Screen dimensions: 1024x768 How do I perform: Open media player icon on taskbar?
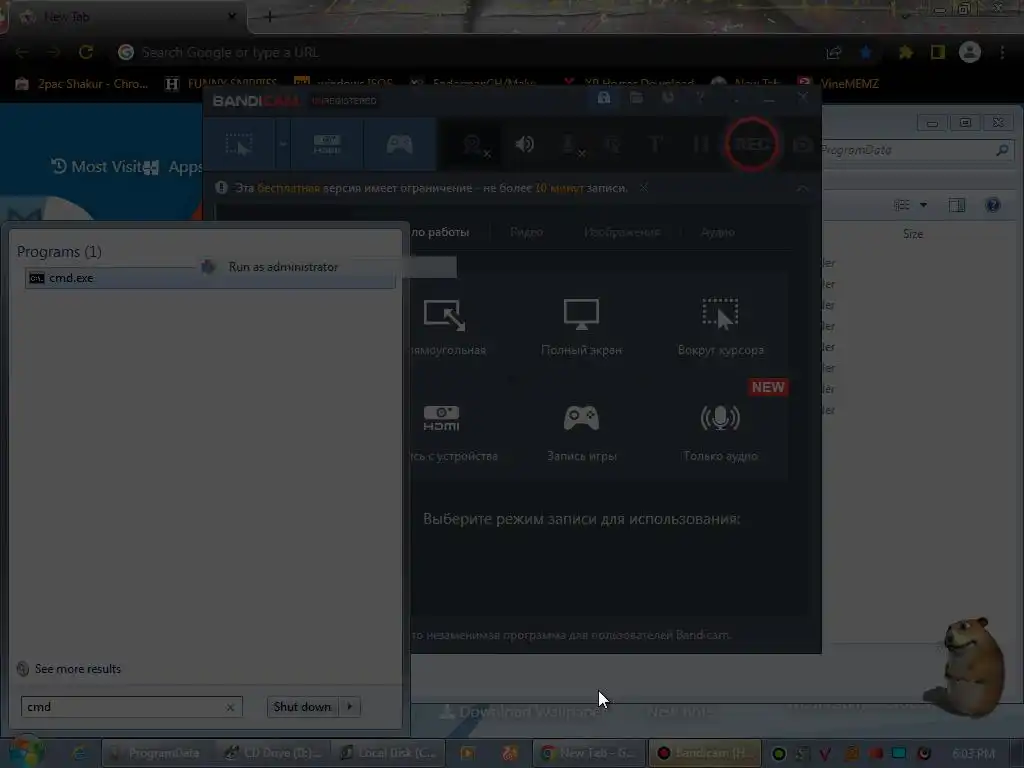(x=468, y=753)
